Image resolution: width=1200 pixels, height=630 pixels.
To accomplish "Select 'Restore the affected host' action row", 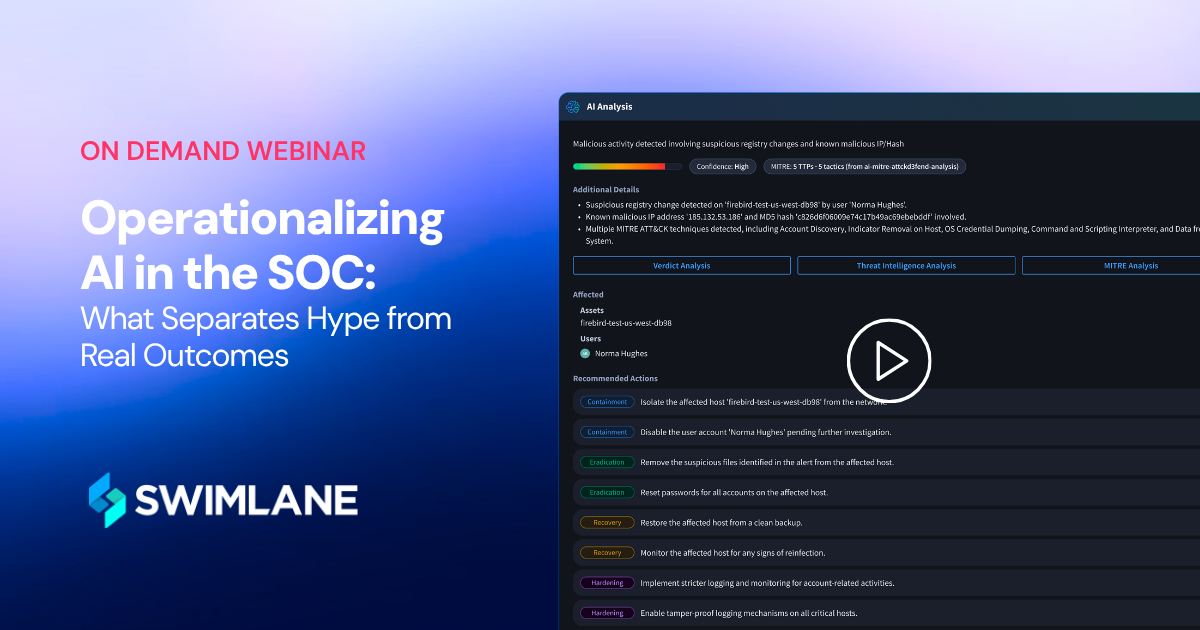I will pos(886,522).
